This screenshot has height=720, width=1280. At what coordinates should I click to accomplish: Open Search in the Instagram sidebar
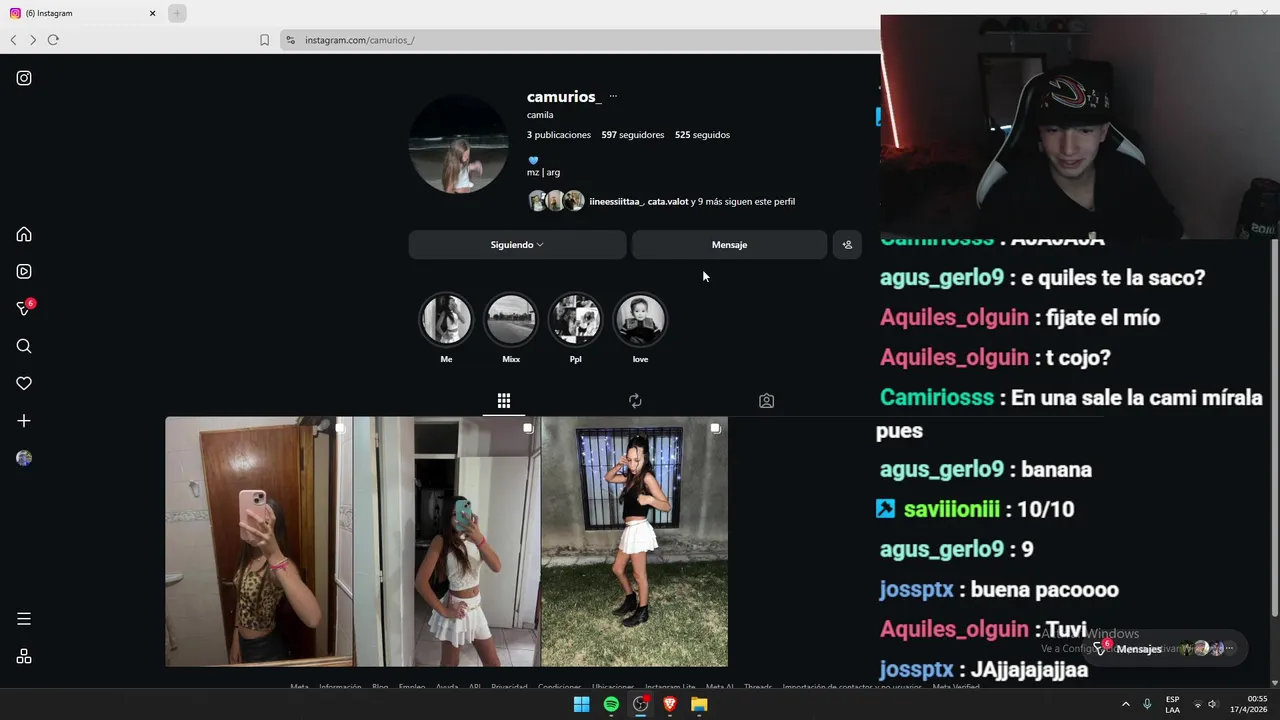point(24,346)
